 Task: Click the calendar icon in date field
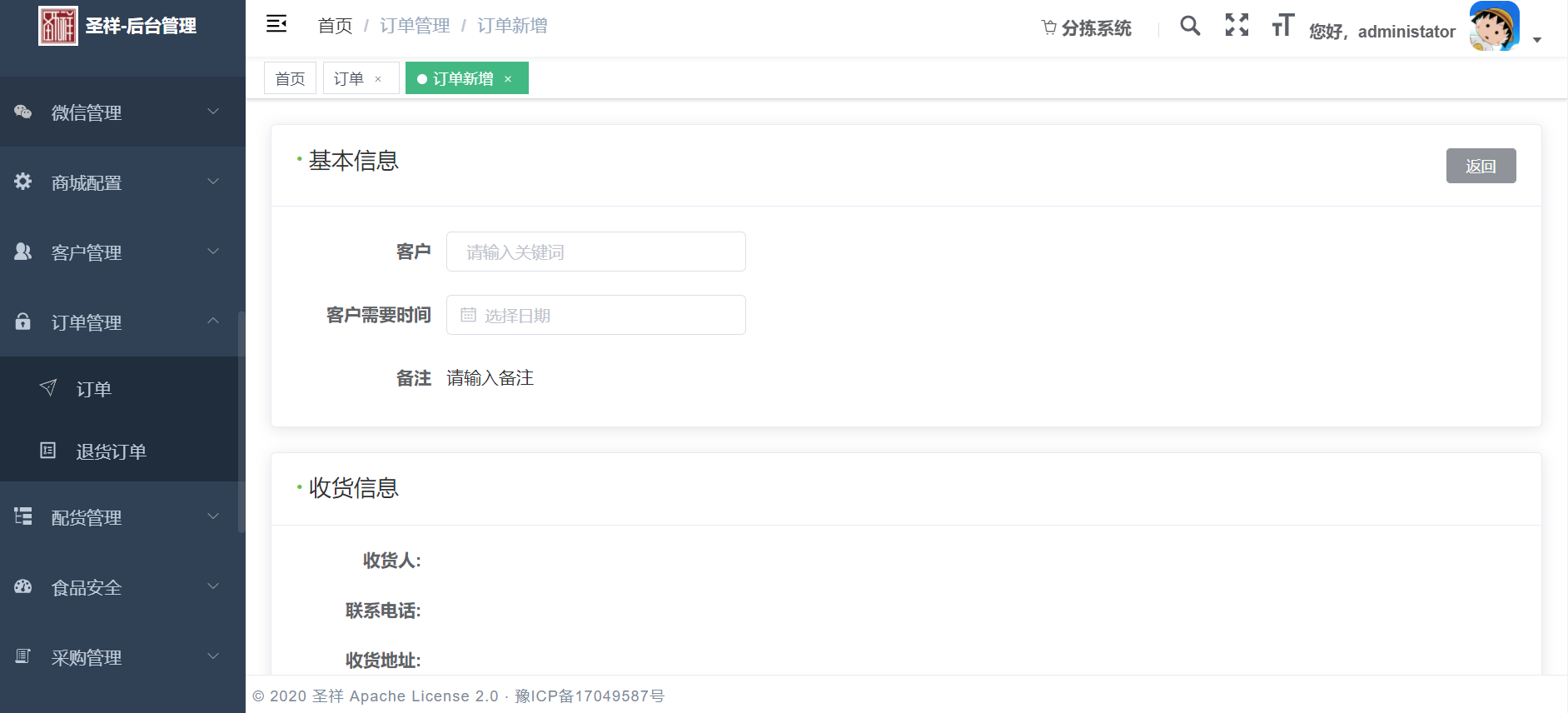tap(469, 315)
